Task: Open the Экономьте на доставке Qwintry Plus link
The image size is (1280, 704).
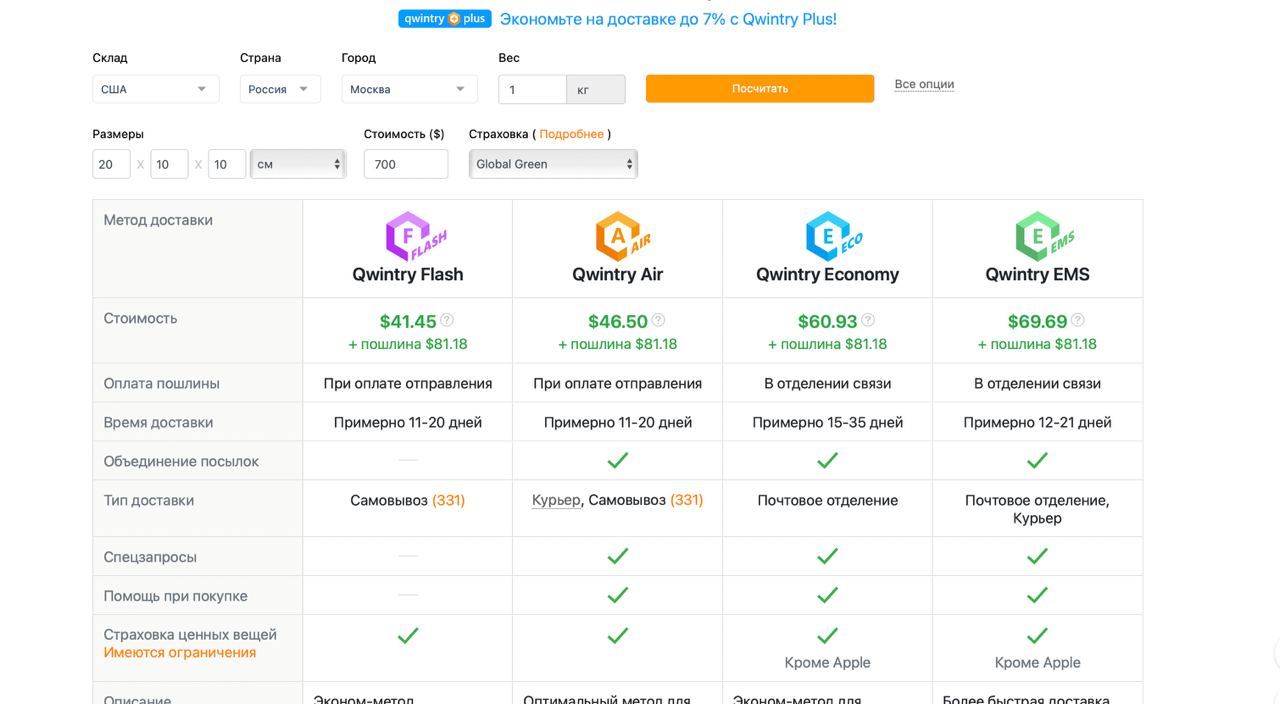Action: pos(668,19)
